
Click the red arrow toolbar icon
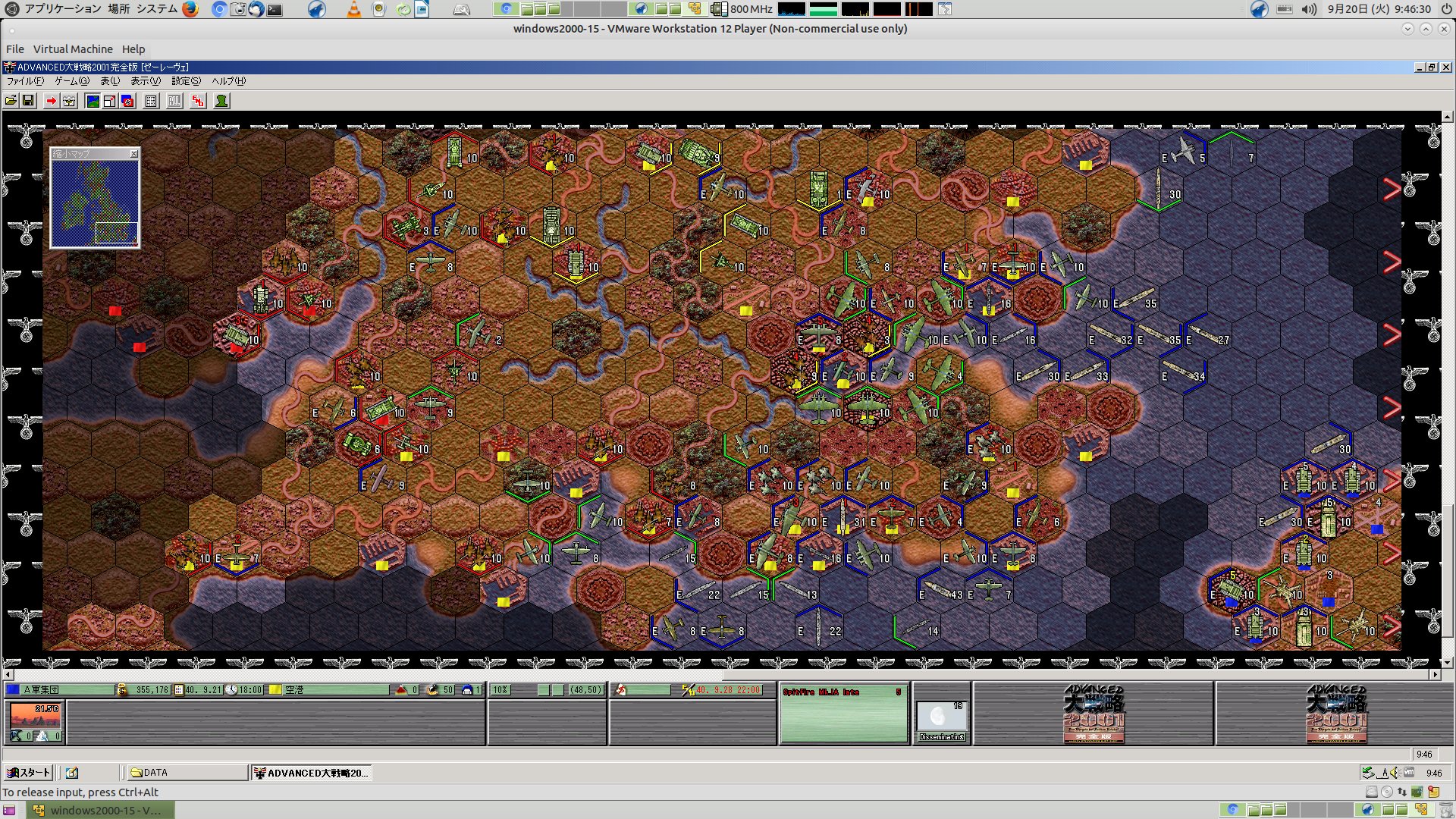click(x=51, y=101)
